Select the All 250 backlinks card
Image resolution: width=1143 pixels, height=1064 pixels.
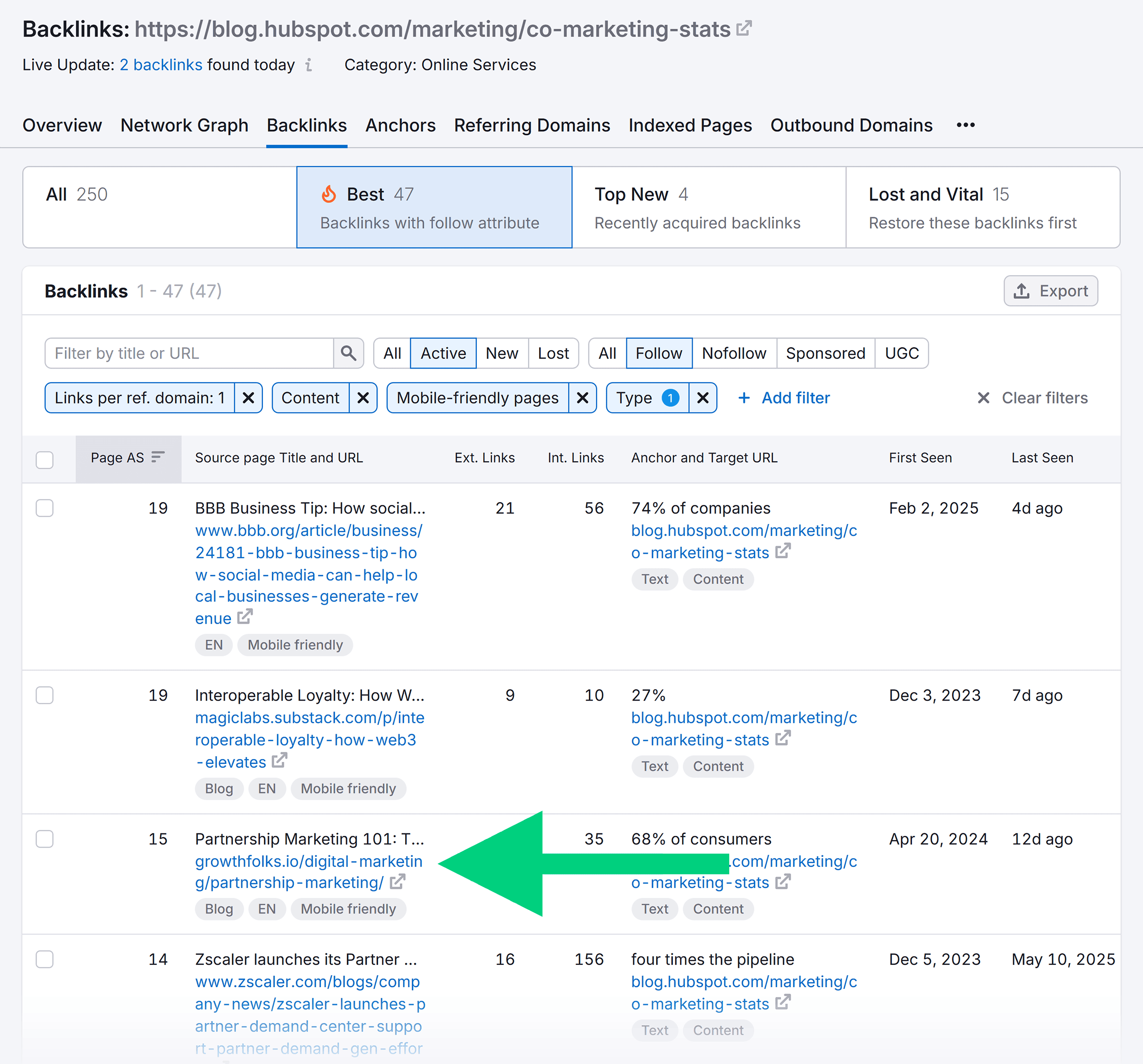(x=160, y=208)
